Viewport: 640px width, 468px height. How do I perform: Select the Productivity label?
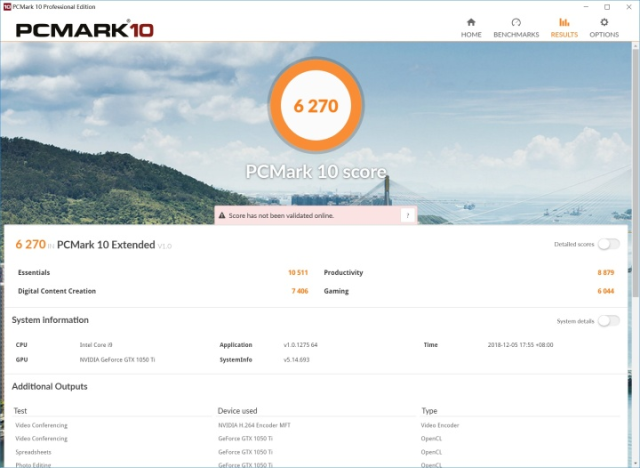[x=343, y=273]
